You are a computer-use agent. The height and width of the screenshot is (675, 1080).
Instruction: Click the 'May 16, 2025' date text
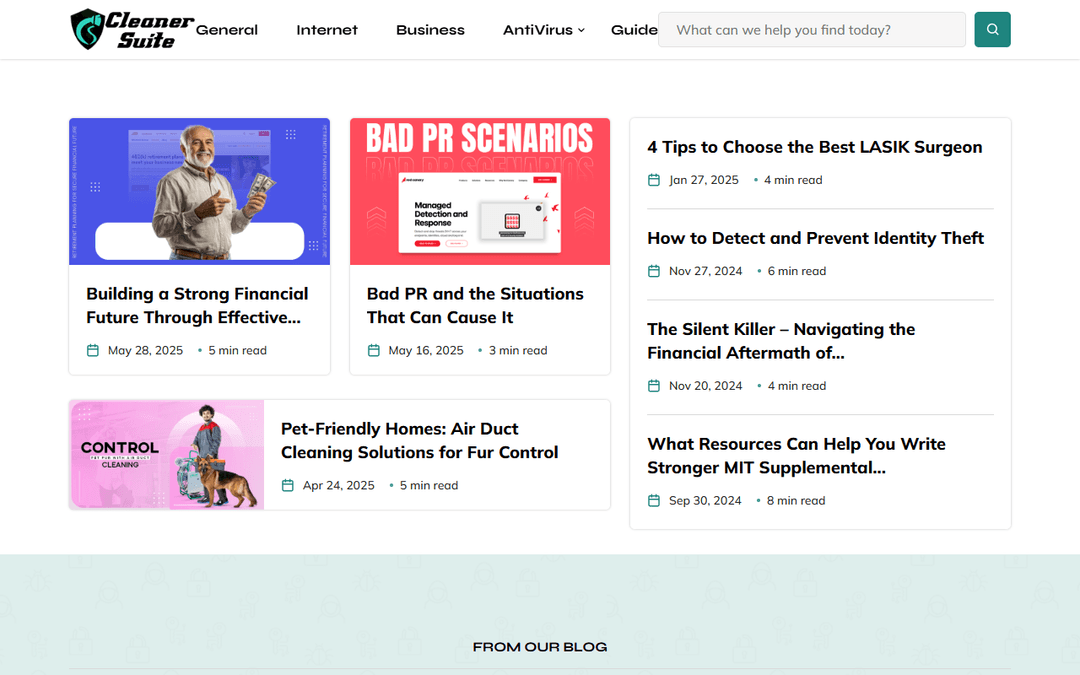click(426, 351)
